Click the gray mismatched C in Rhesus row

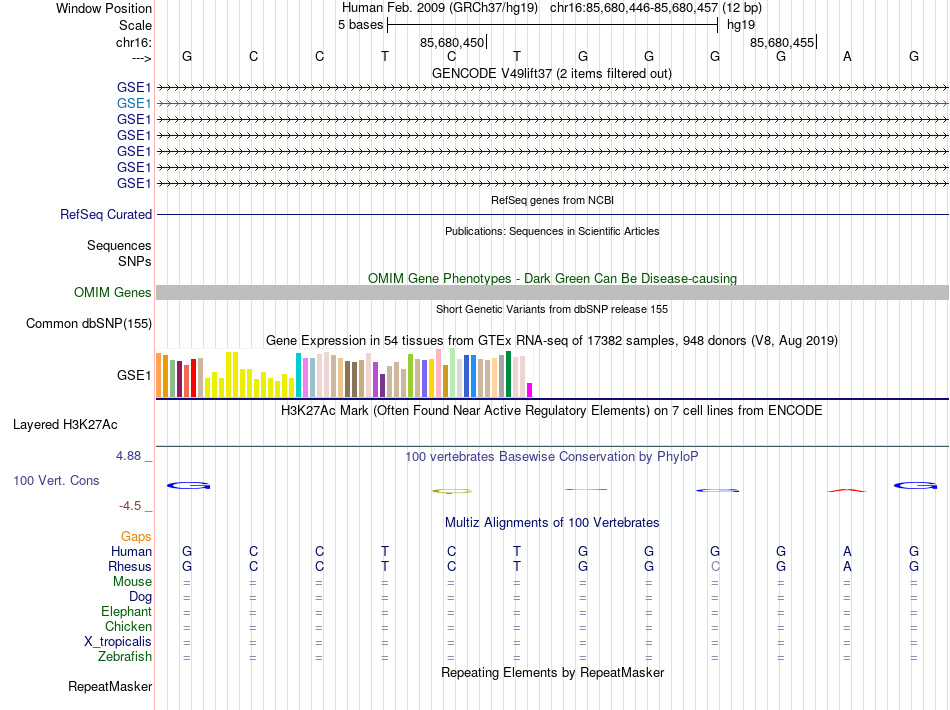click(716, 566)
